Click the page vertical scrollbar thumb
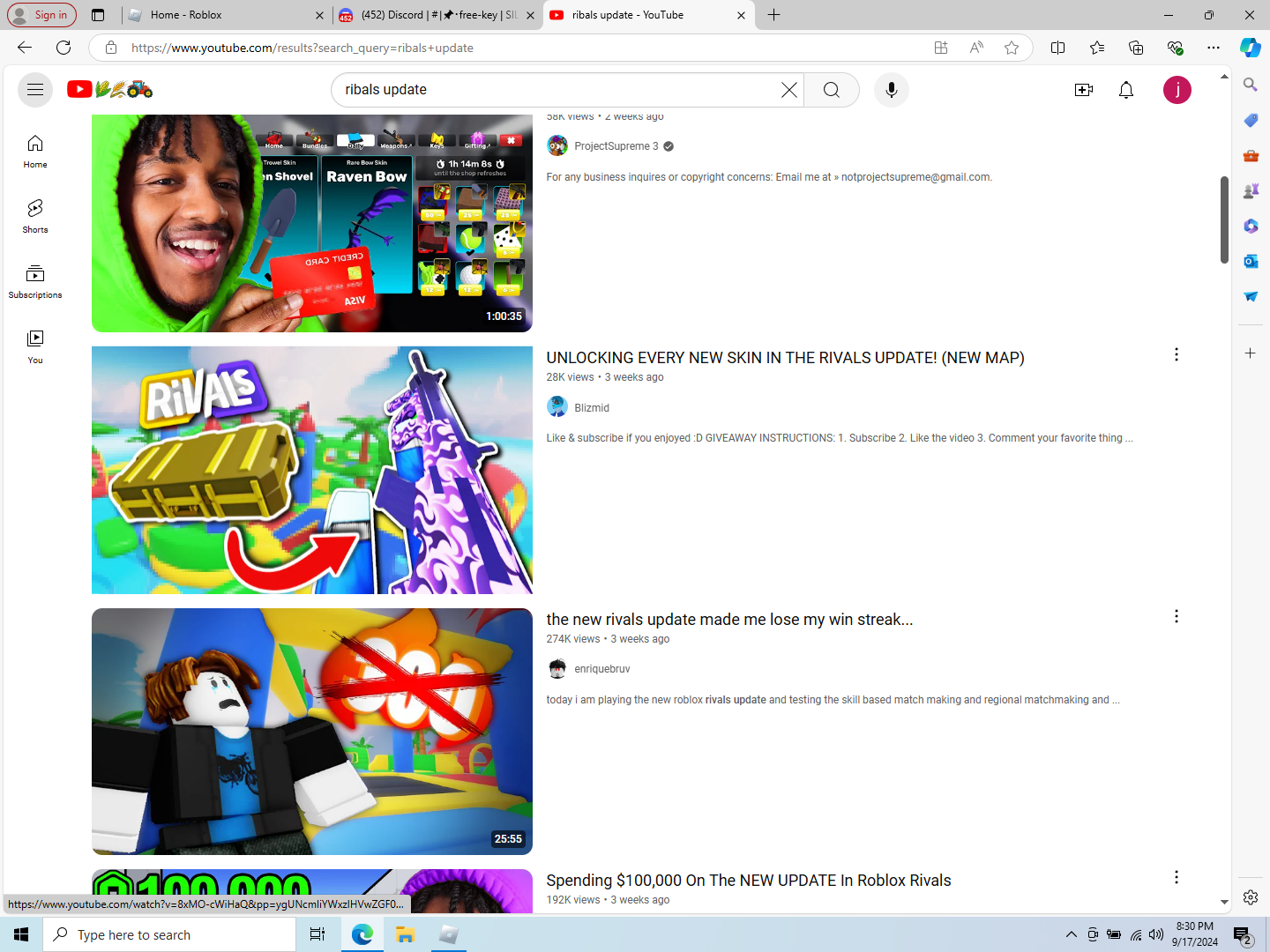Image resolution: width=1270 pixels, height=952 pixels. tap(1224, 219)
